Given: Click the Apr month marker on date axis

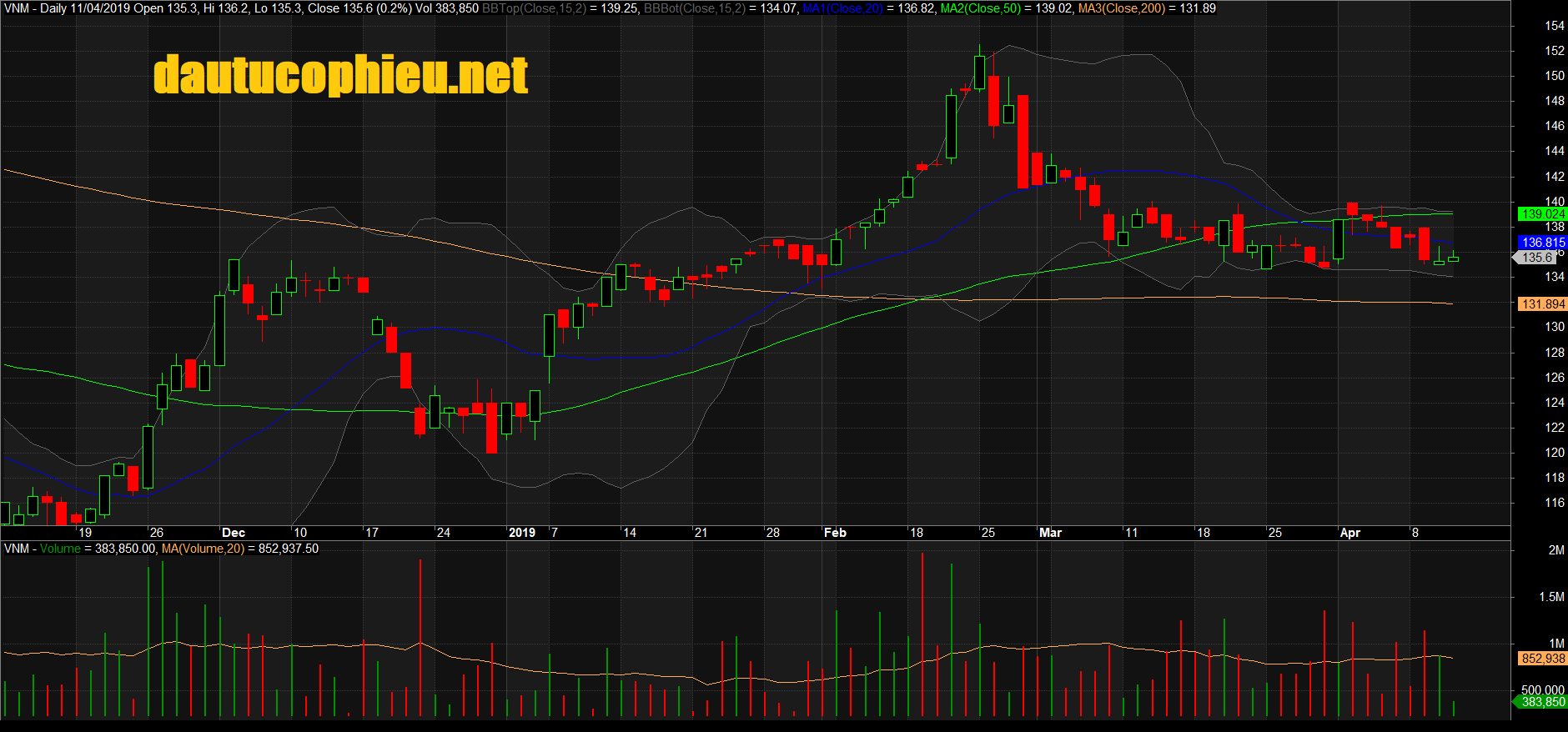Looking at the screenshot, I should (x=1350, y=533).
